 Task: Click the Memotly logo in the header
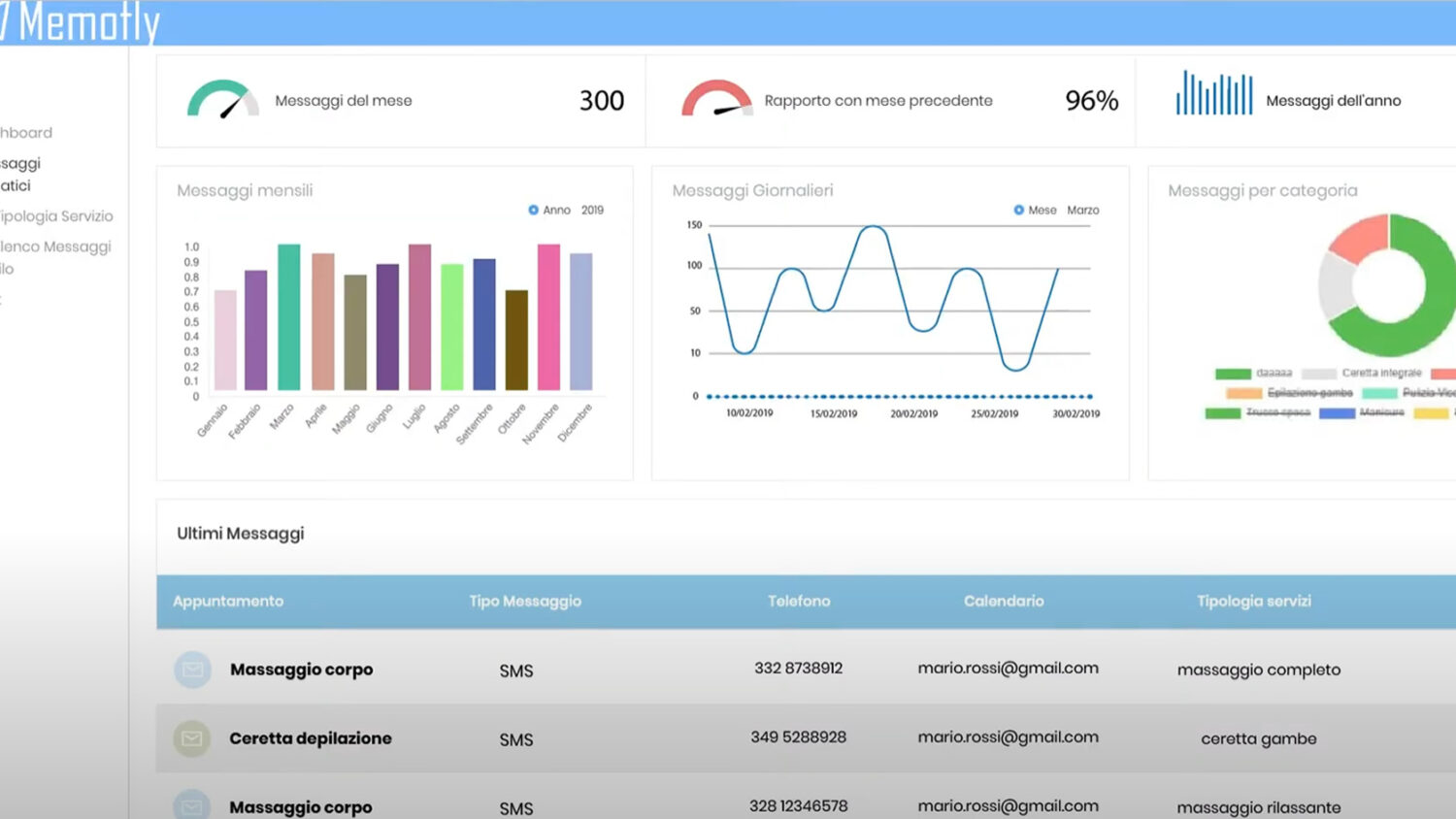pyautogui.click(x=83, y=22)
